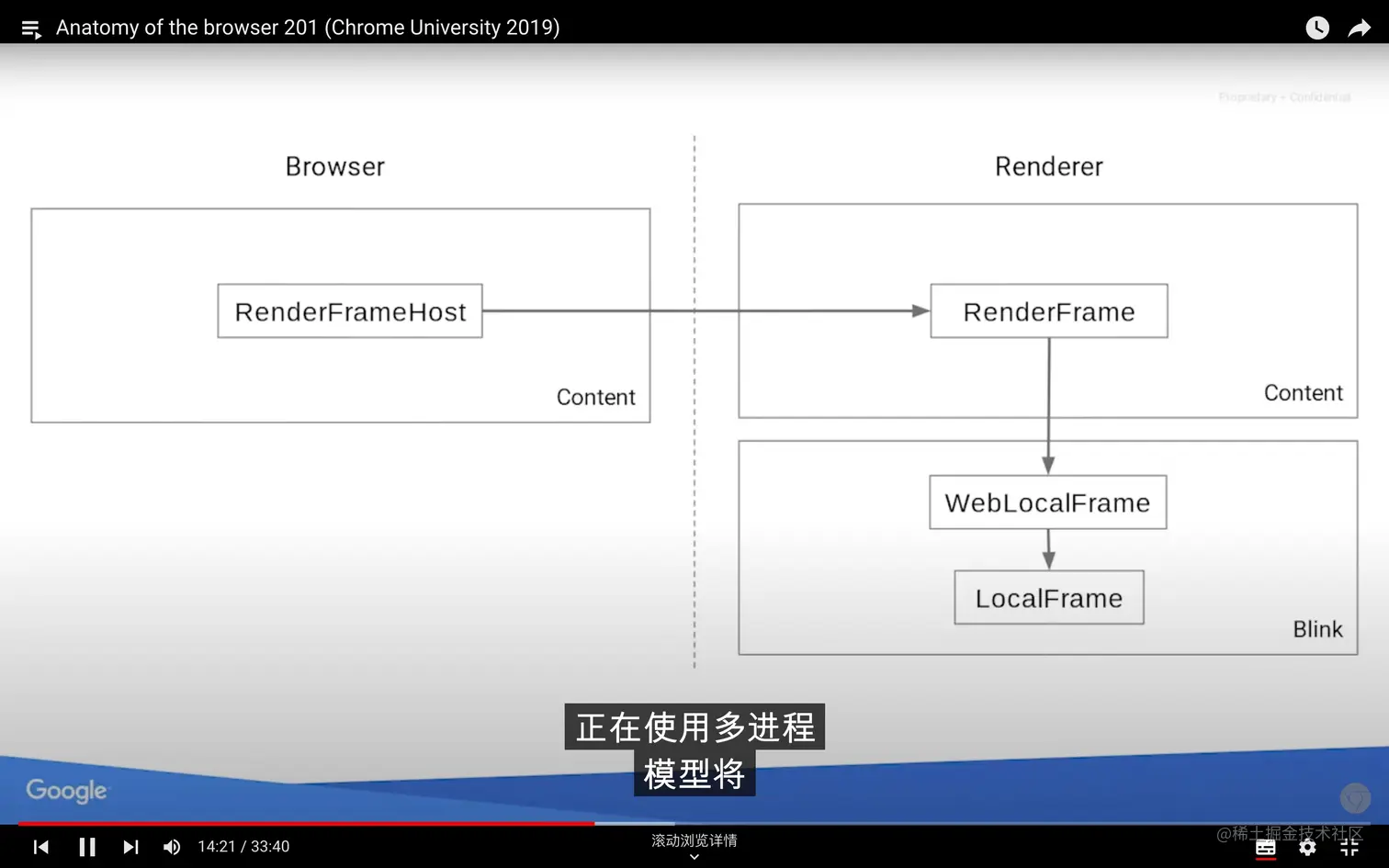The image size is (1389, 868).
Task: Skip to the next video
Action: 130,847
